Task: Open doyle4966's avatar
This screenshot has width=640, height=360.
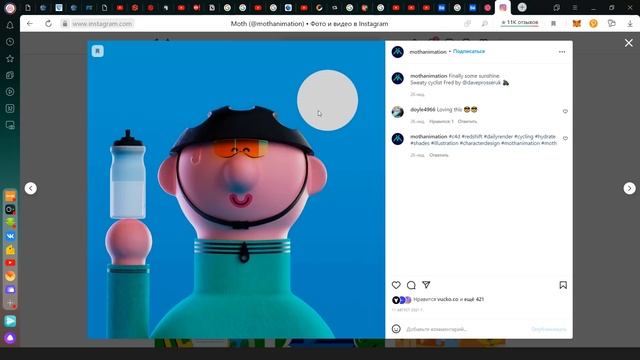Action: (398, 111)
